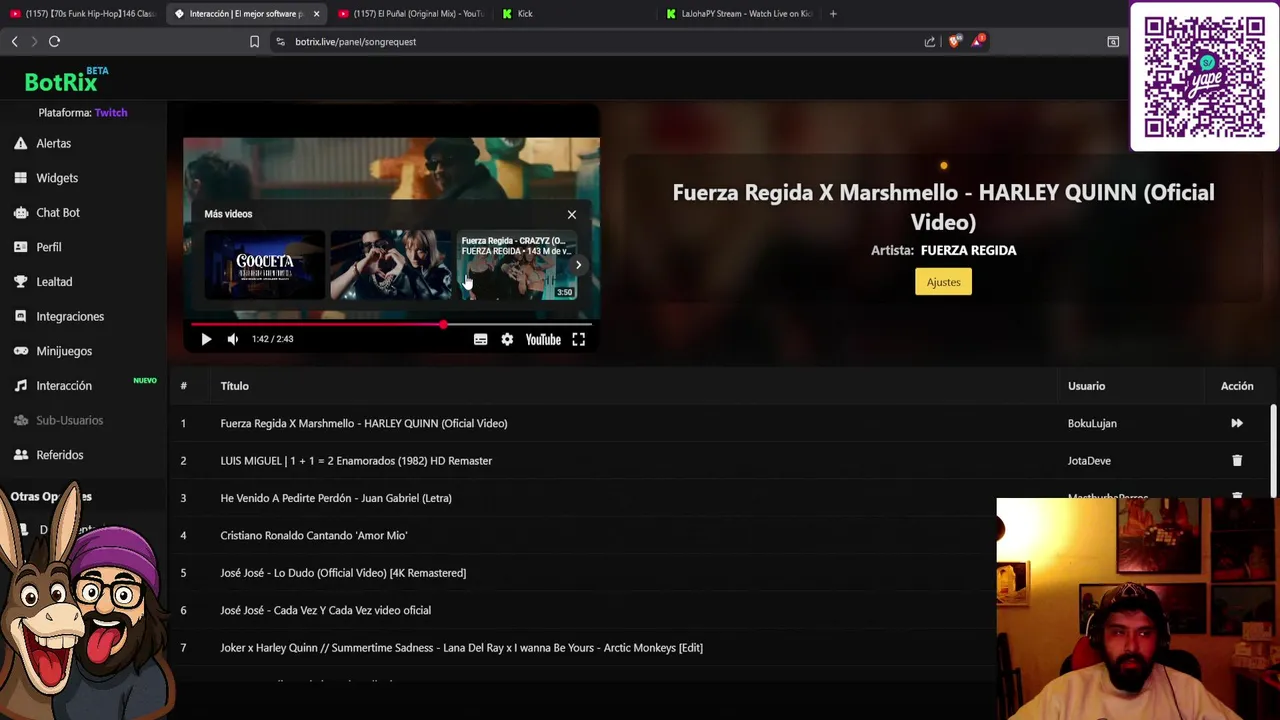Open Alertas in the sidebar

pyautogui.click(x=53, y=143)
